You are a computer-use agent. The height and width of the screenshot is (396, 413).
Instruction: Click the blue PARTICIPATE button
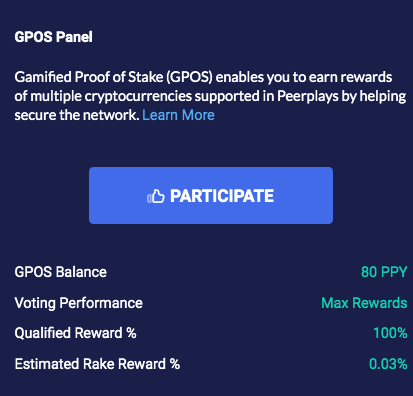[x=211, y=195]
